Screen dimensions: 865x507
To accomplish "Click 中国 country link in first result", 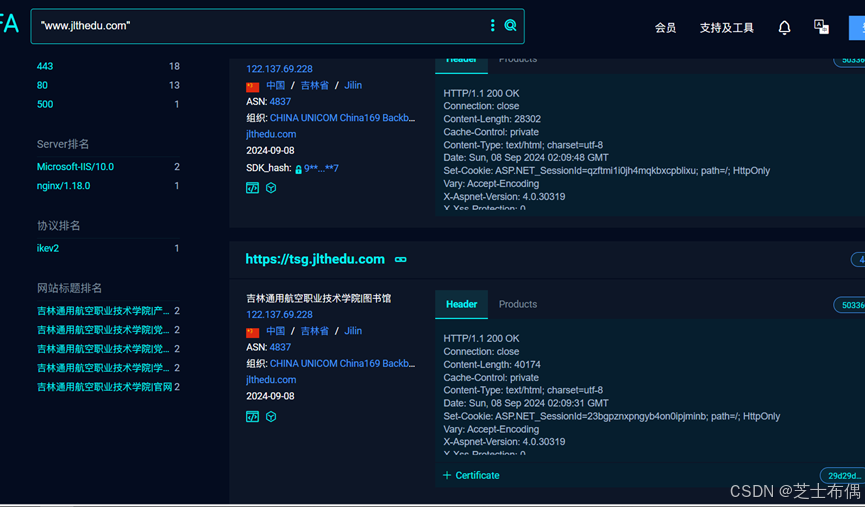I will coord(275,86).
